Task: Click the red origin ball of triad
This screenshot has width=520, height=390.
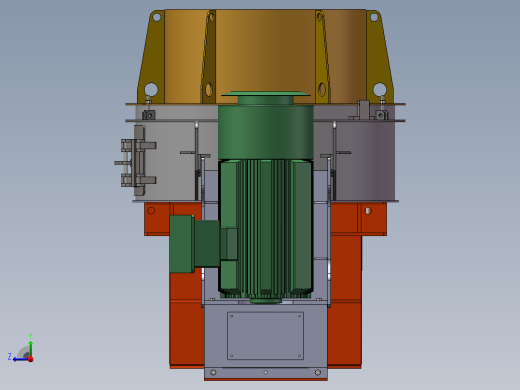Action: tap(31, 359)
